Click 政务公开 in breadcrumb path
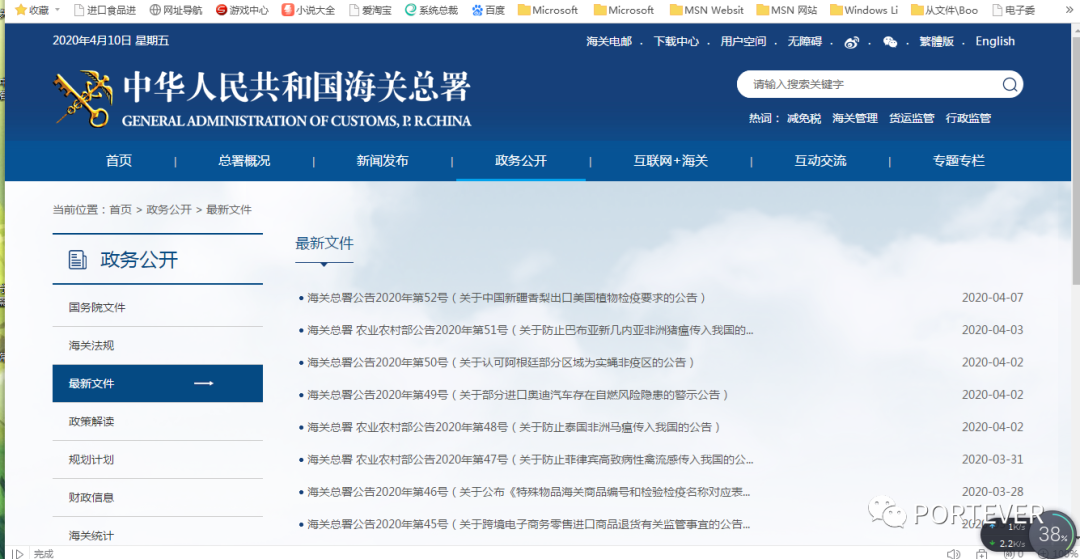 (169, 210)
